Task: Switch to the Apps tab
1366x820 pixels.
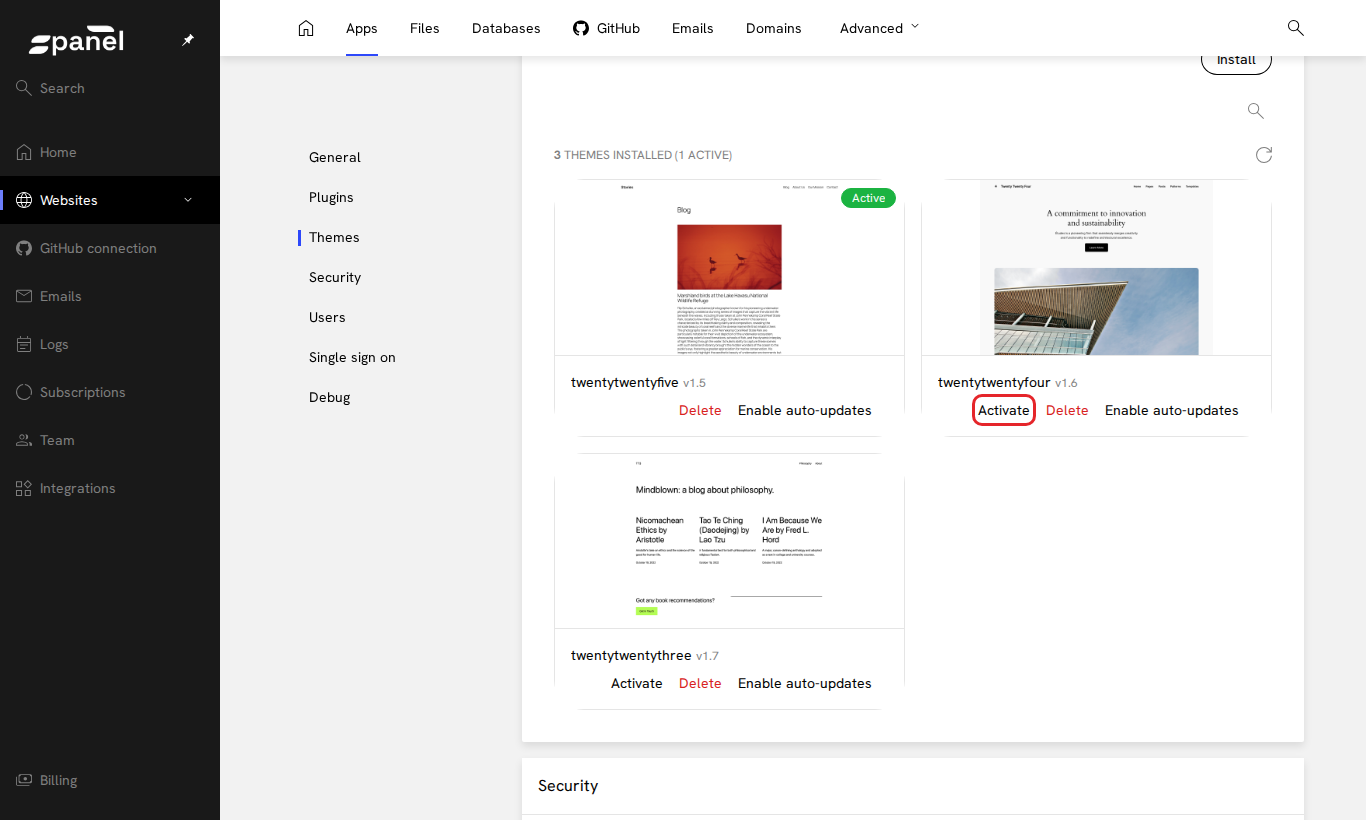Action: [362, 28]
